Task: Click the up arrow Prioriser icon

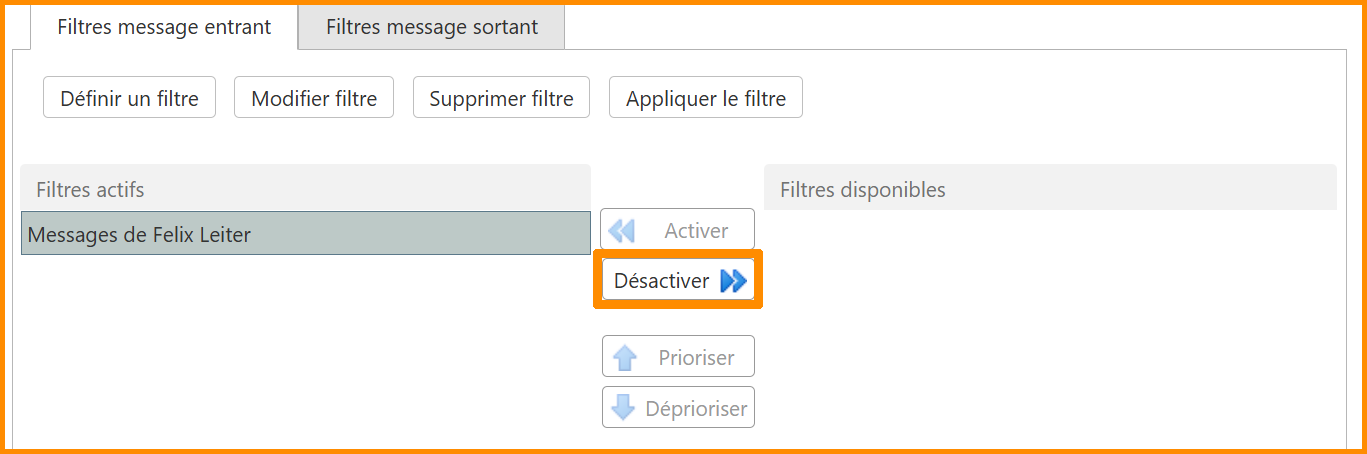Action: pos(625,358)
